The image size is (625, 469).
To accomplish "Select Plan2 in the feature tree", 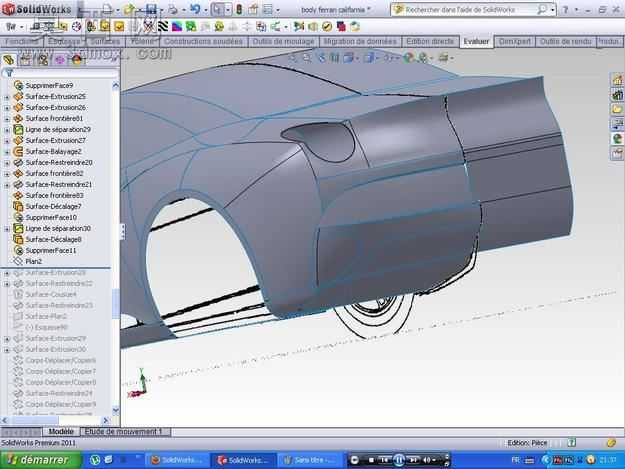I will click(x=33, y=261).
